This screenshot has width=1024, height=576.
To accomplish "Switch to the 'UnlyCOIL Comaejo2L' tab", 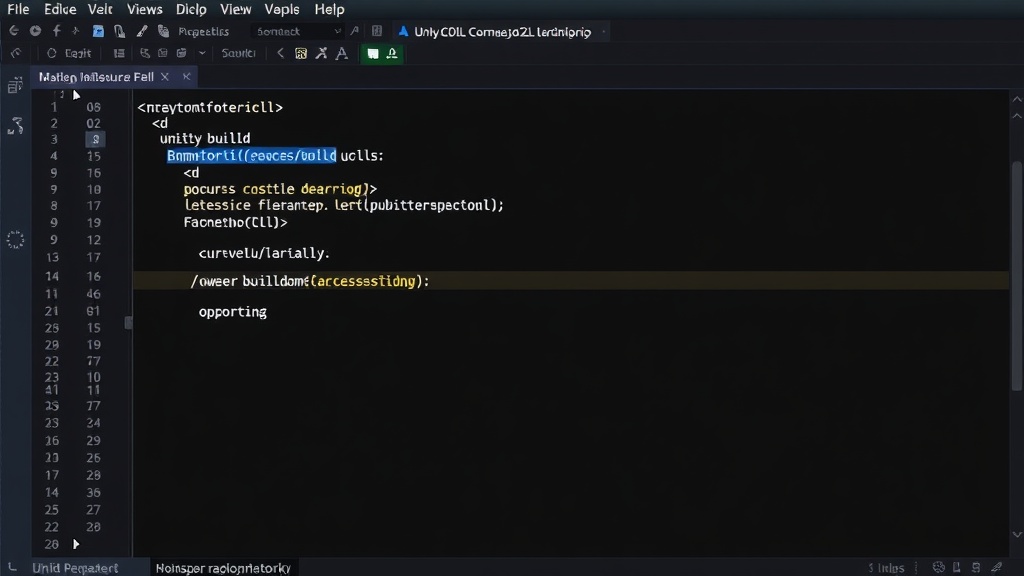I will click(x=502, y=32).
